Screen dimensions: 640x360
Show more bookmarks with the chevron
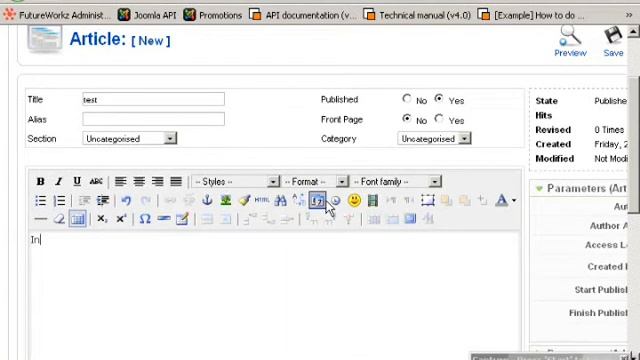pos(629,15)
